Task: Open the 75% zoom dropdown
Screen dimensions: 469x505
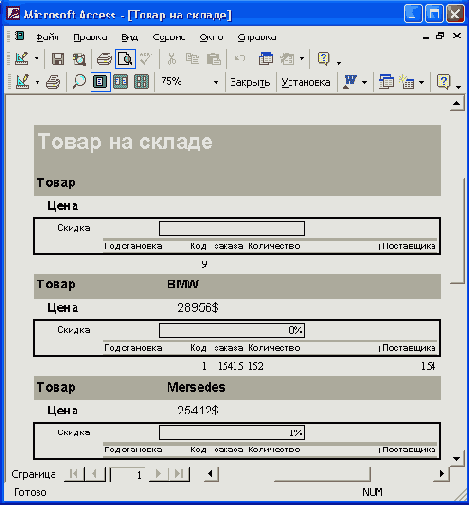Action: pyautogui.click(x=216, y=82)
